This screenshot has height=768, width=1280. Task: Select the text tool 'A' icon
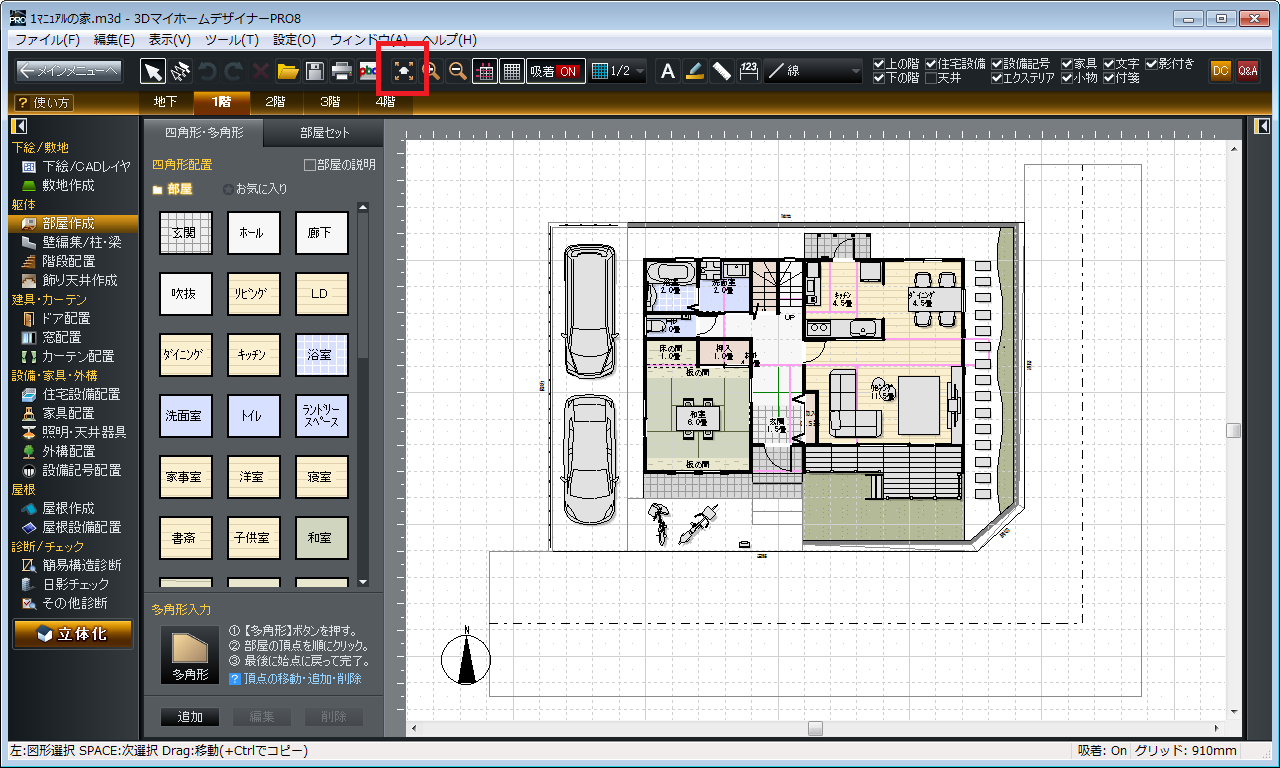coord(668,71)
